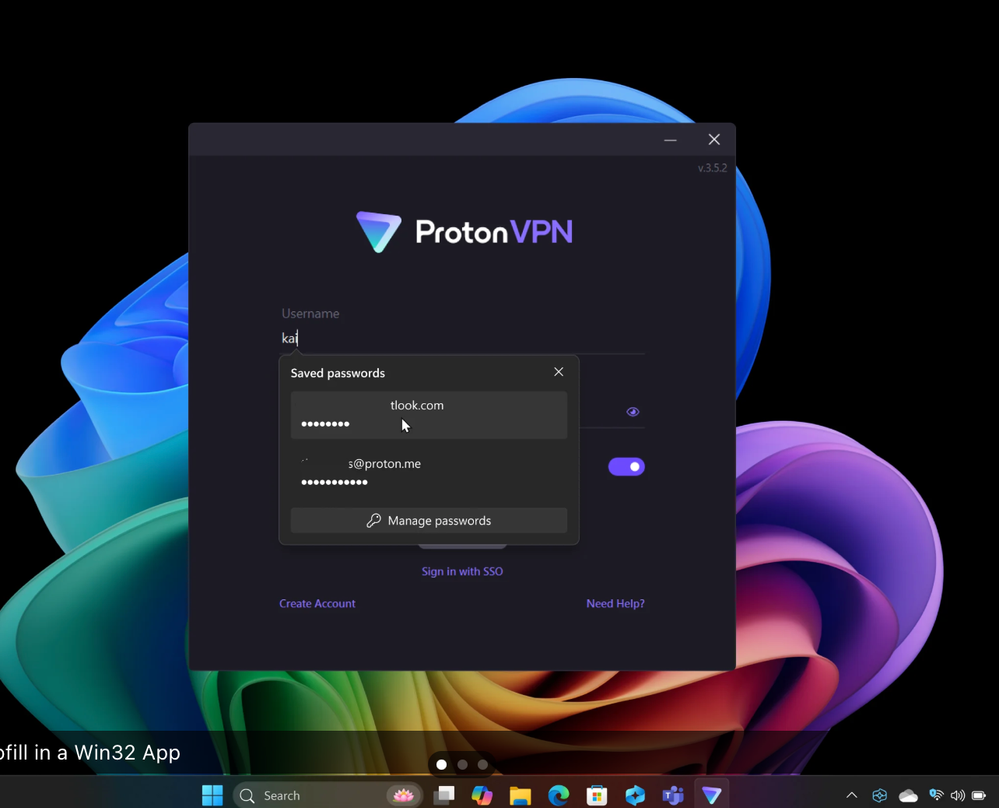
Task: Select the second carousel page dot
Action: click(463, 765)
